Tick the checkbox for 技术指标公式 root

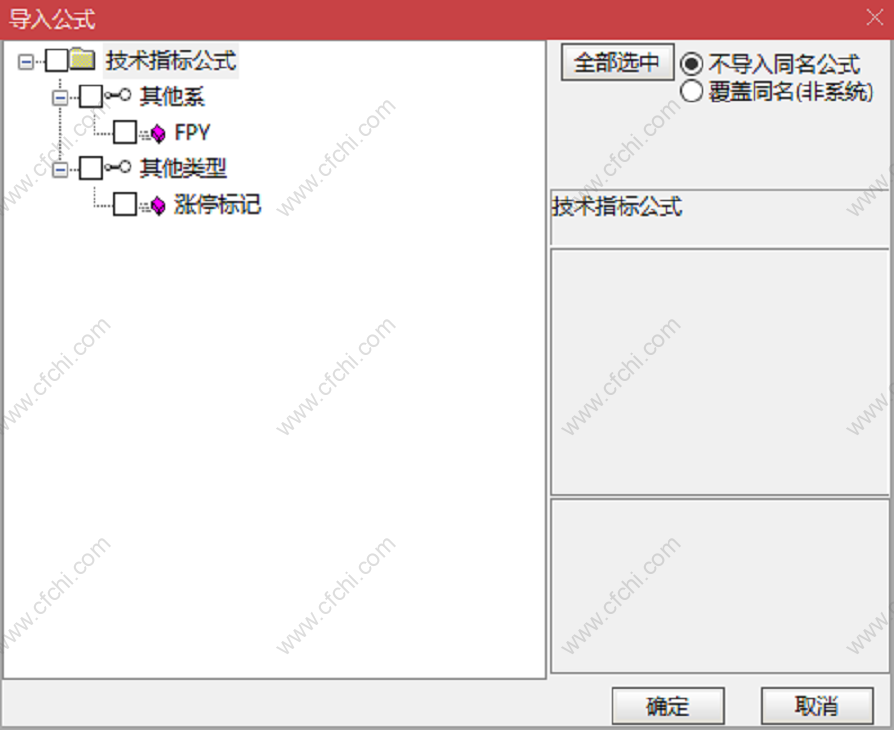coord(56,60)
